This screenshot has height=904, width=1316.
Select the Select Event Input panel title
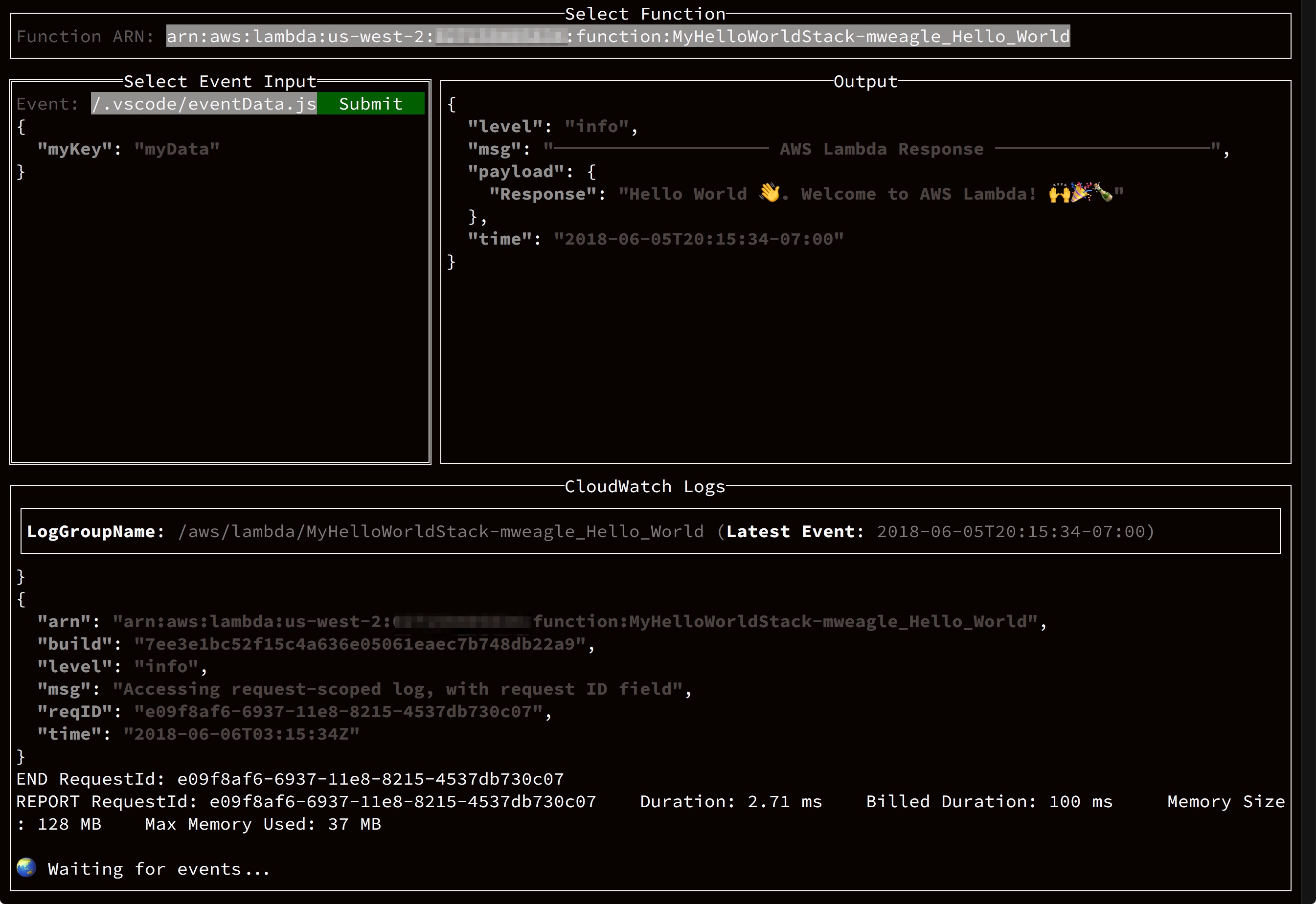pos(220,82)
